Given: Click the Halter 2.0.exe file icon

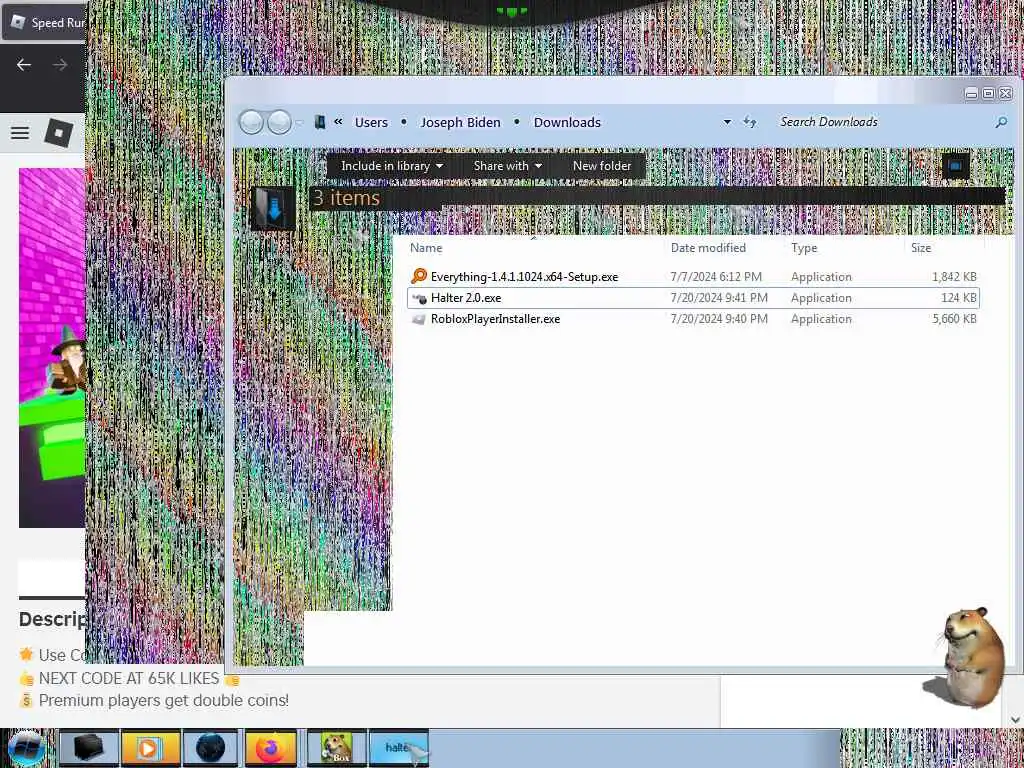Looking at the screenshot, I should [x=419, y=298].
